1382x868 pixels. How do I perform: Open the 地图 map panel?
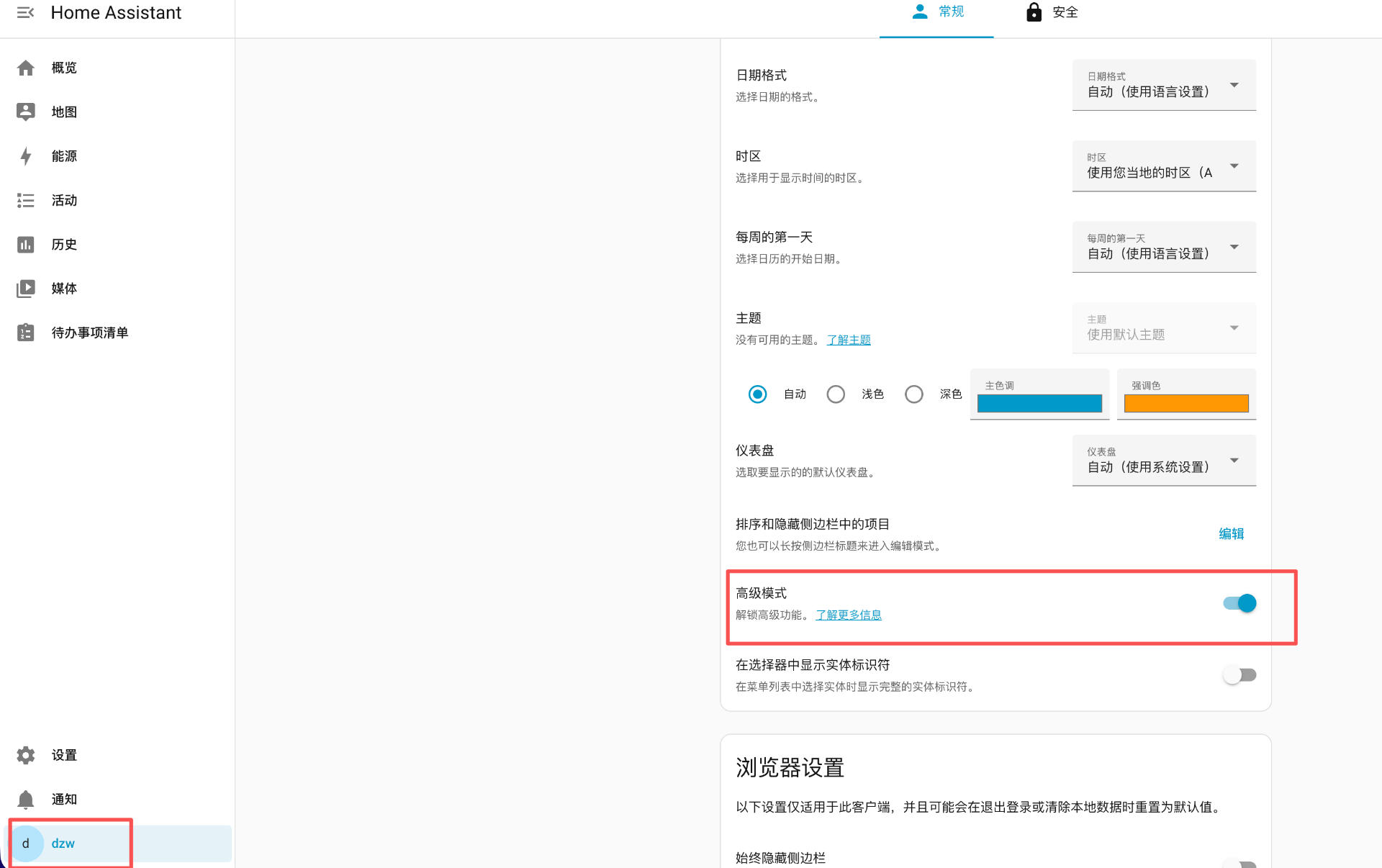tap(63, 112)
